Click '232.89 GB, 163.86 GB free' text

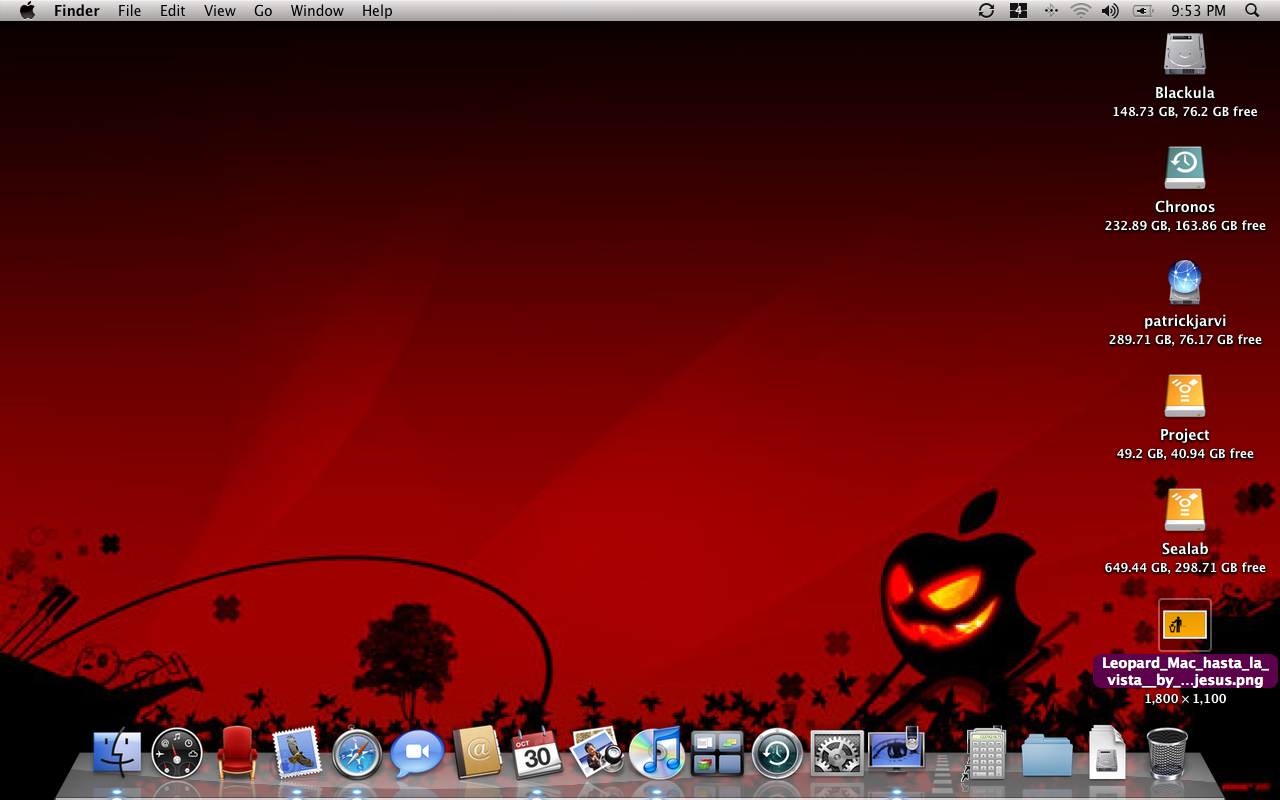1185,226
